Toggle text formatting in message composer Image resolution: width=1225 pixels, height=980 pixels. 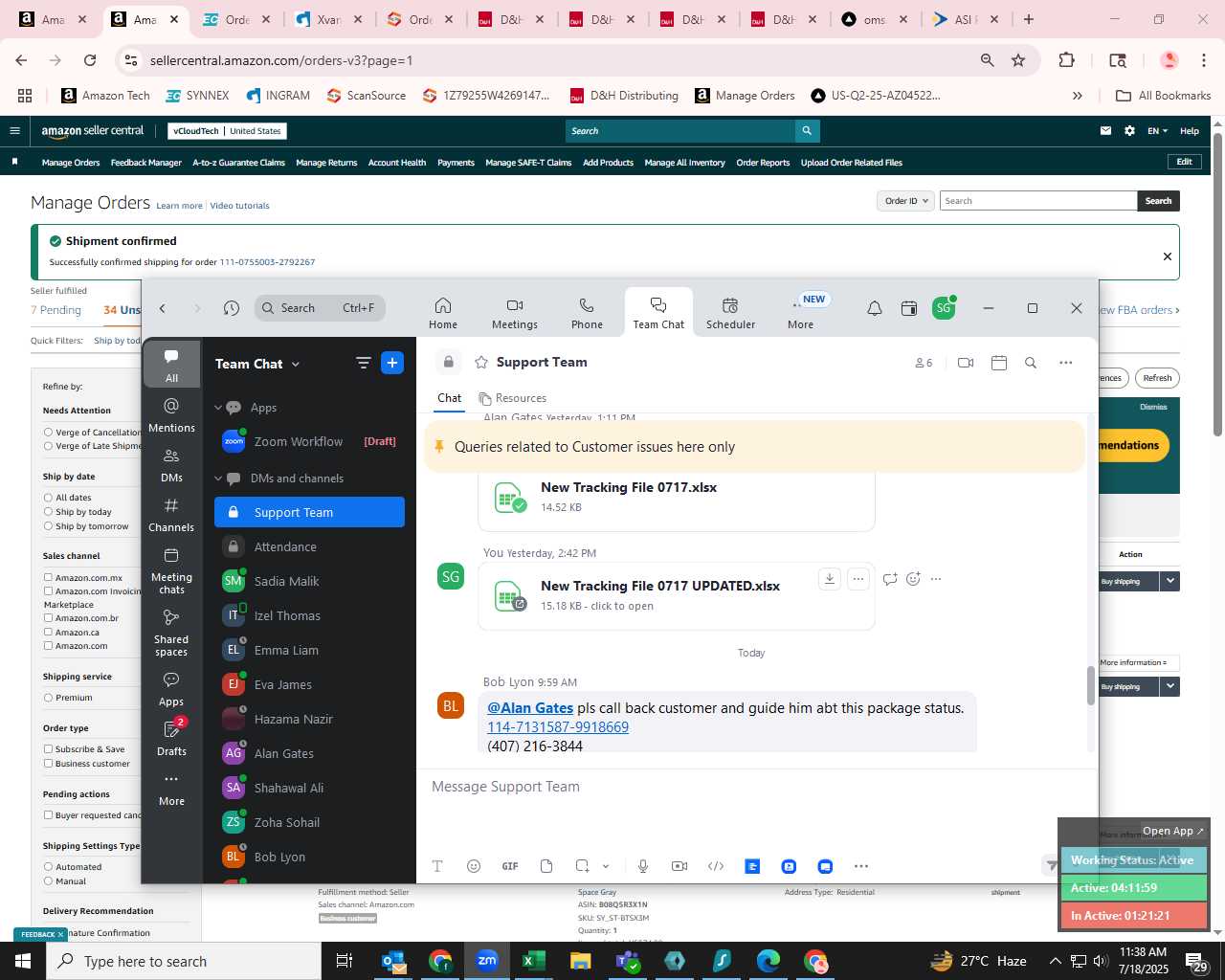click(437, 866)
